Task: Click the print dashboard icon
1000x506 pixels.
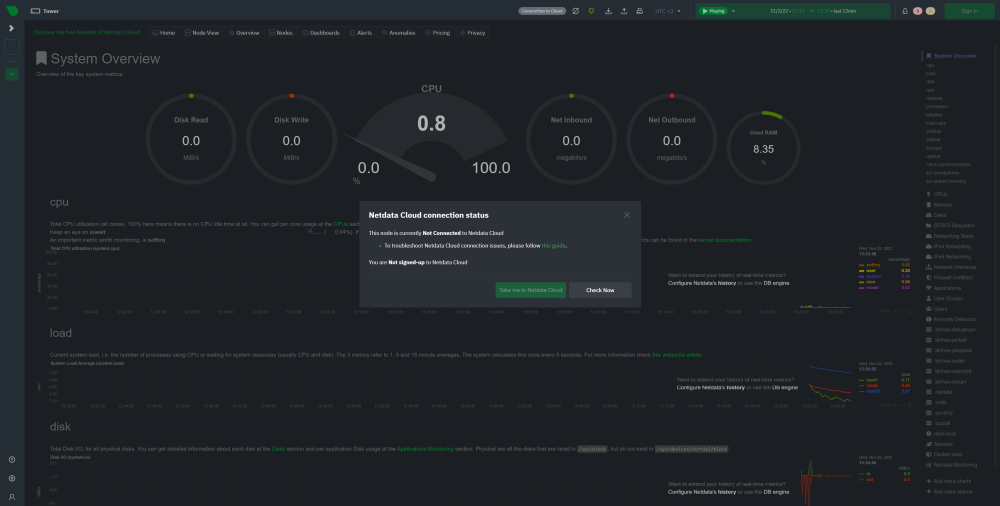Action: [x=640, y=11]
